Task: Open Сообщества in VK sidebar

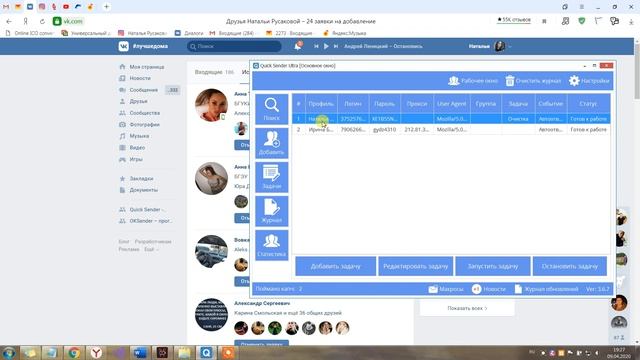Action: point(139,113)
